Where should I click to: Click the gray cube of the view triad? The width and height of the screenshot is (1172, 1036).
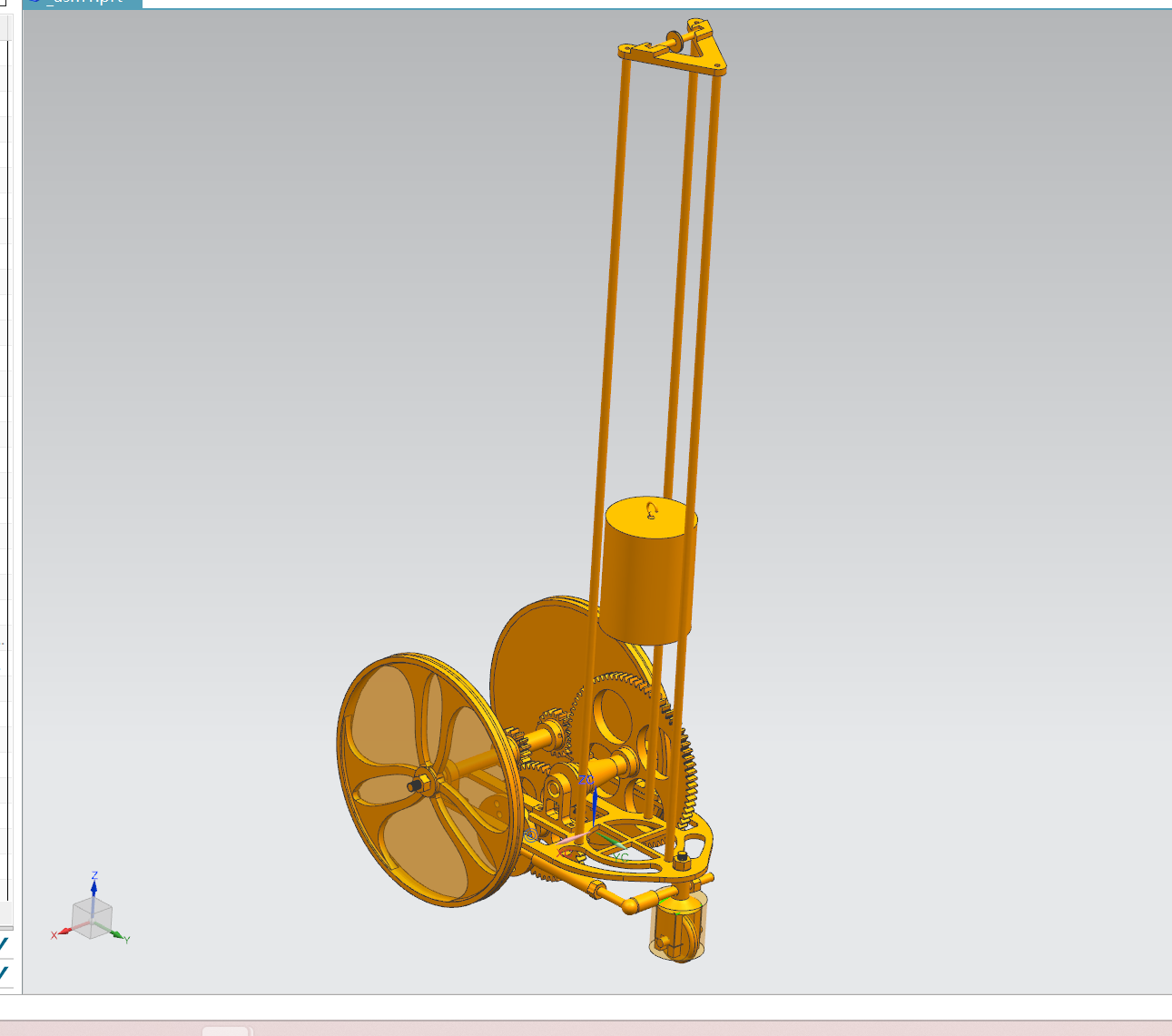coord(92,918)
